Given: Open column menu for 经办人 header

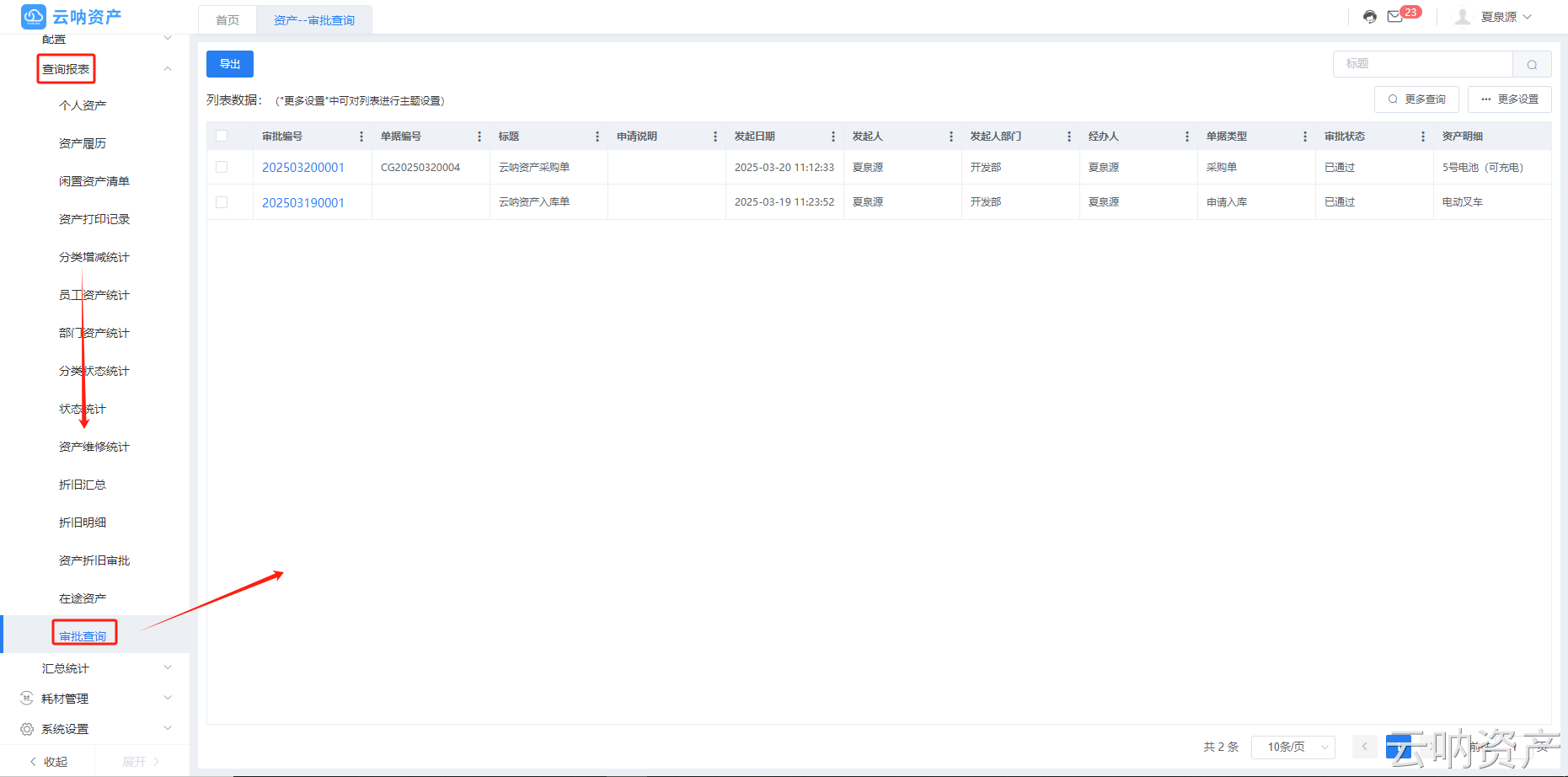Looking at the screenshot, I should pos(1187,137).
